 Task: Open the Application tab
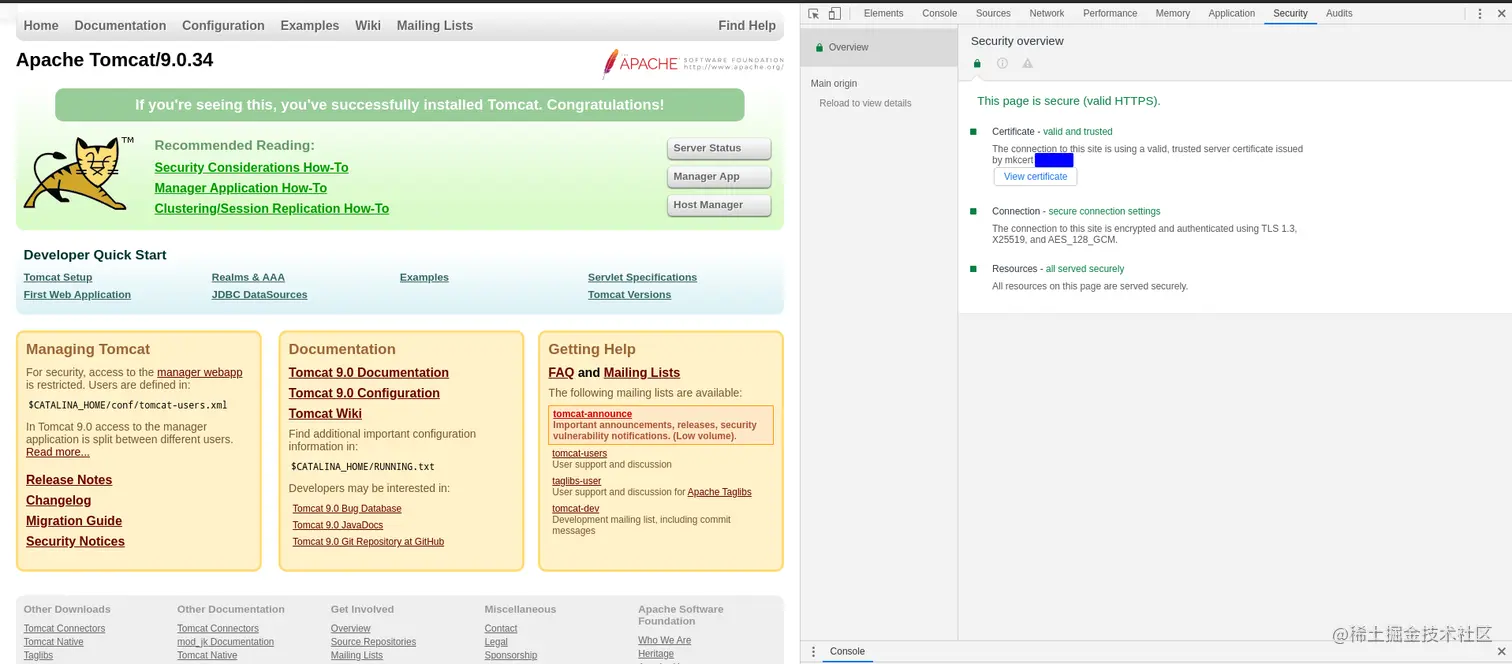[x=1231, y=13]
